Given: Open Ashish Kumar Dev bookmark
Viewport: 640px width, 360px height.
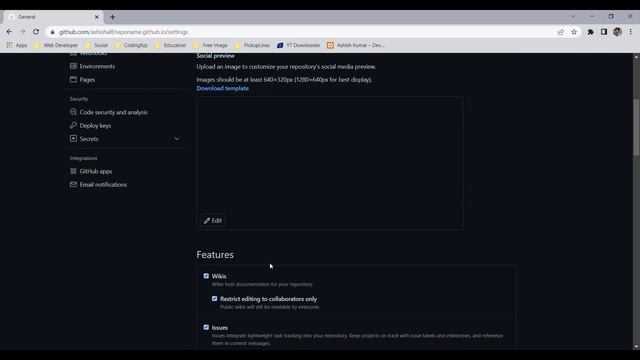Looking at the screenshot, I should pos(356,45).
